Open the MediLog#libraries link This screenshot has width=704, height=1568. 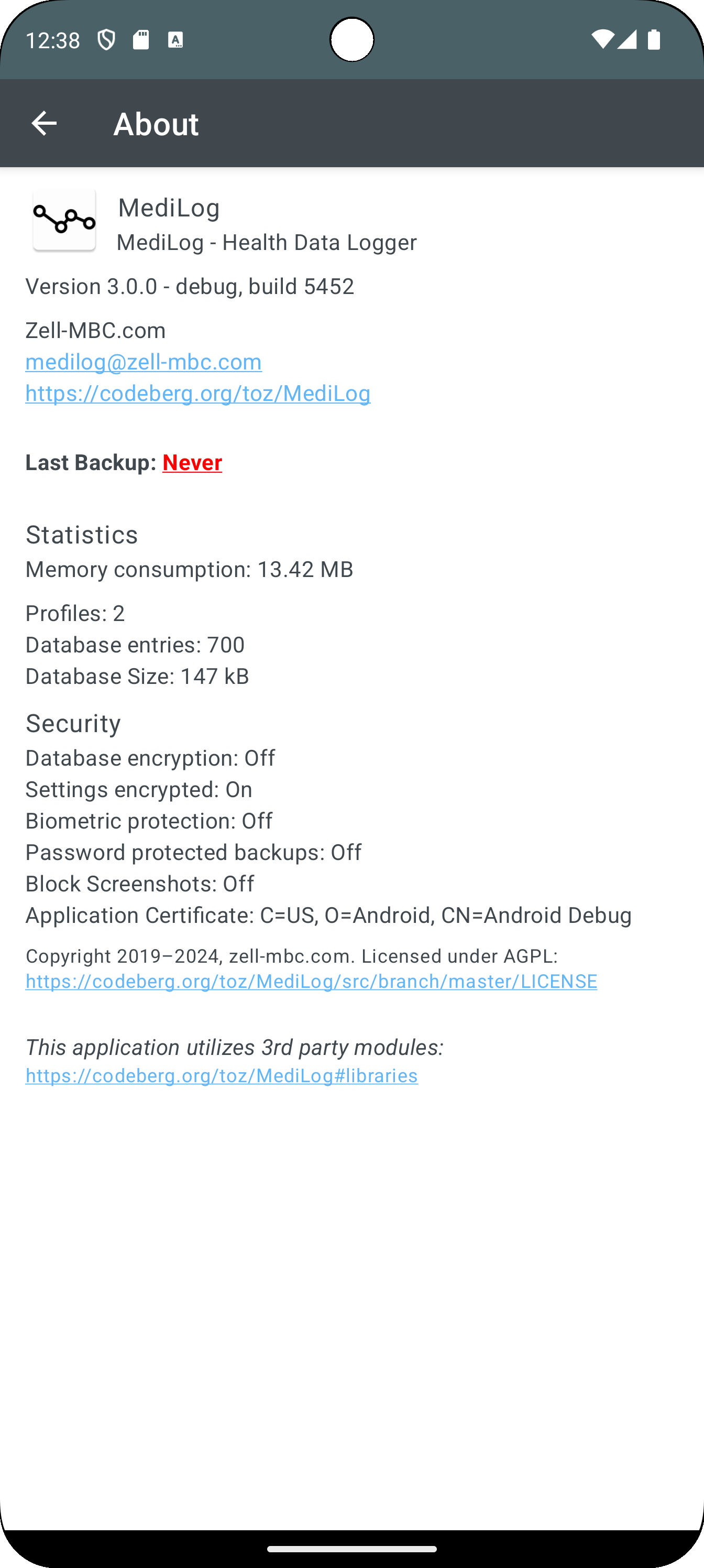(x=222, y=1075)
